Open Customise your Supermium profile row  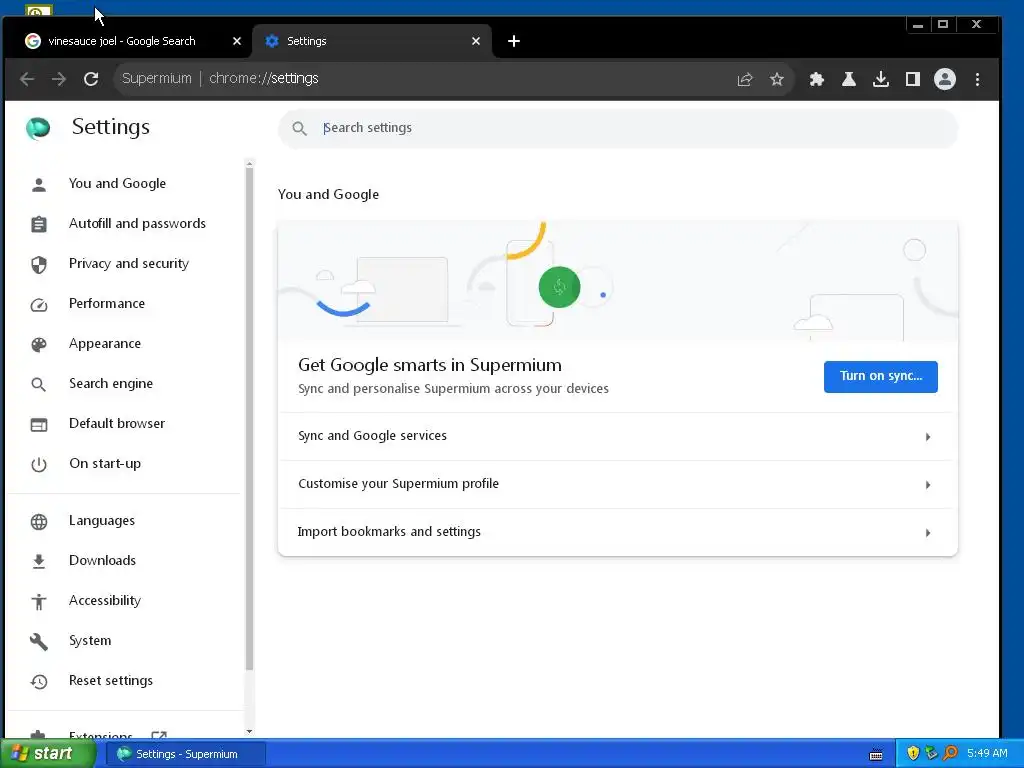618,485
